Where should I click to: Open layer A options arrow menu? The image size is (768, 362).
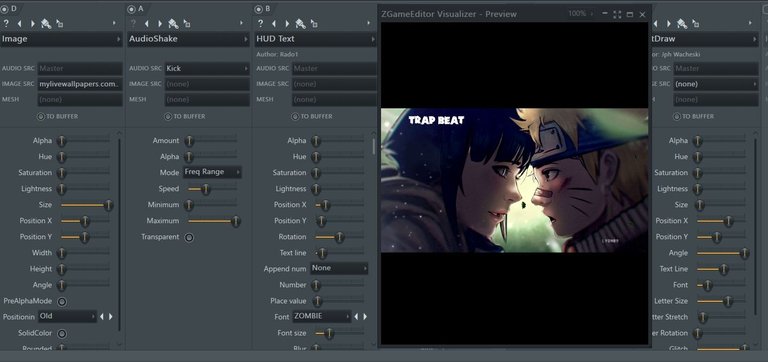coord(241,23)
